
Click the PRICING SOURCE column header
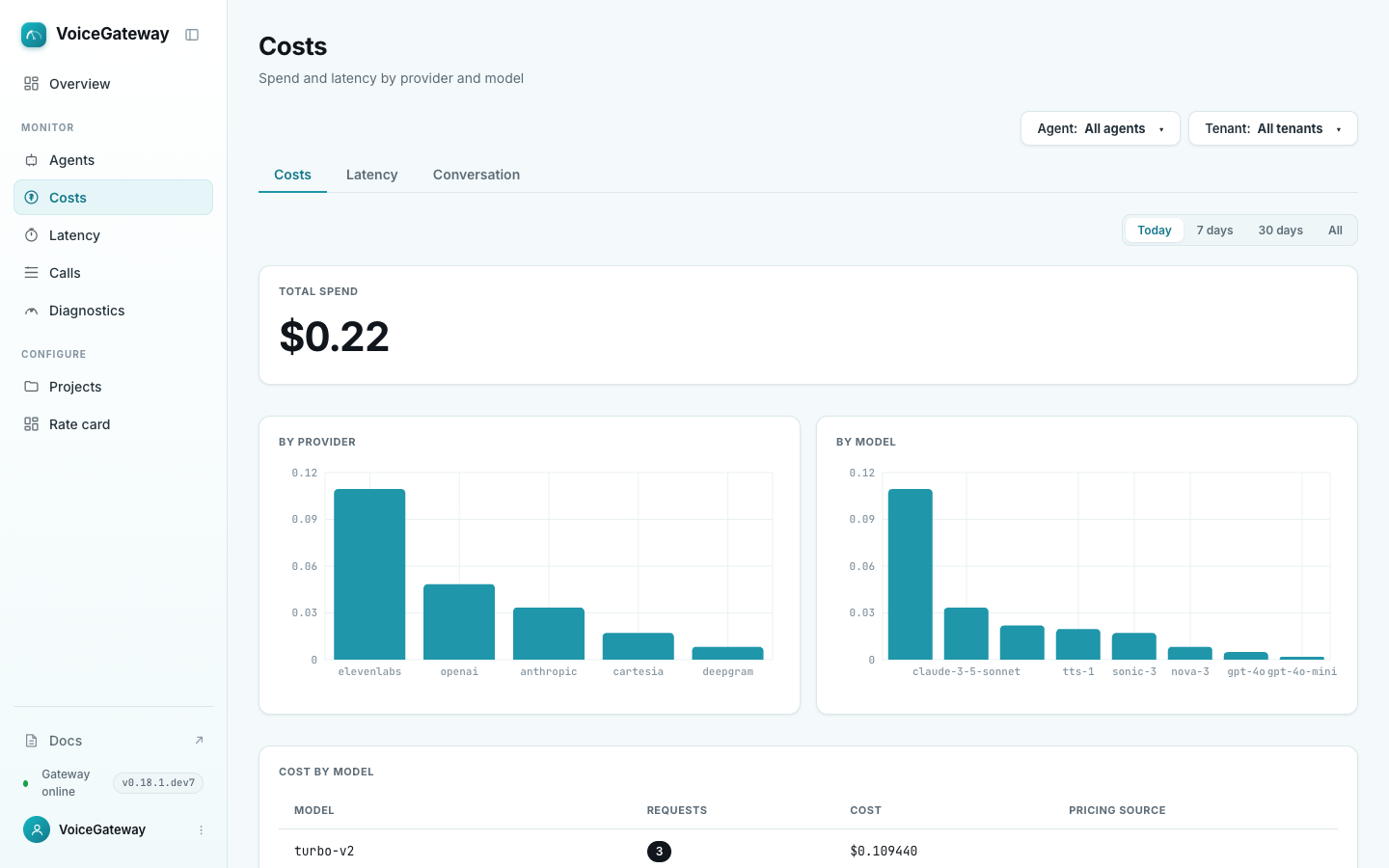pos(1117,810)
